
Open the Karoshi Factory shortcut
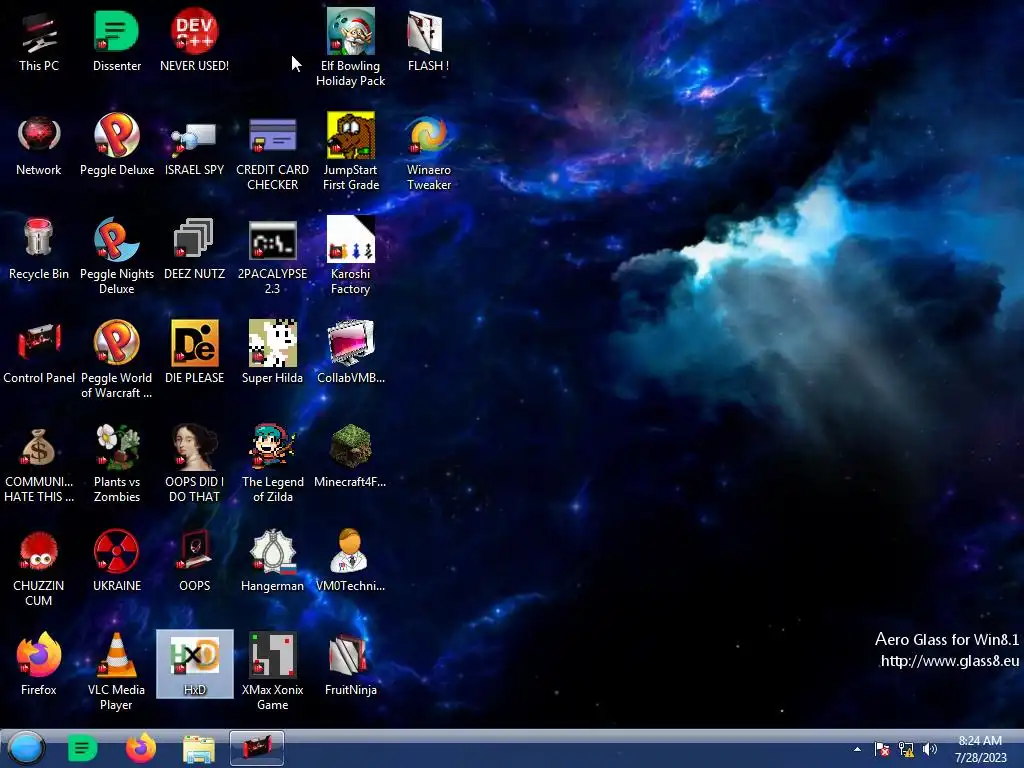pos(351,256)
